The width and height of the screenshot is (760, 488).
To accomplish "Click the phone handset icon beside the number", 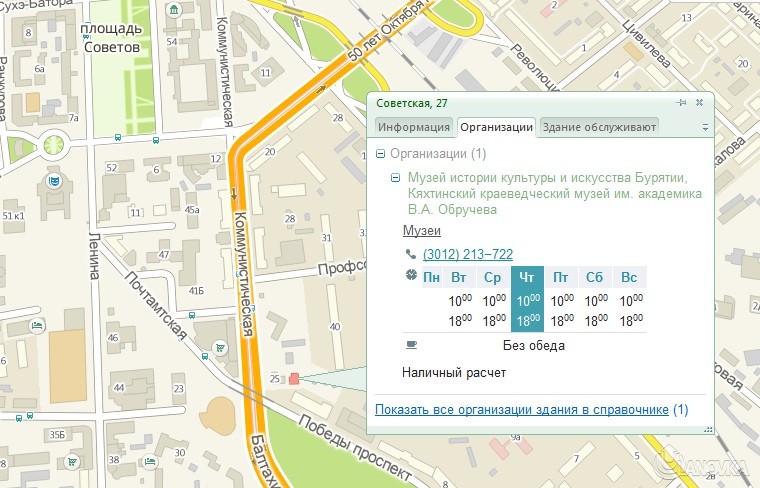I will click(x=410, y=255).
